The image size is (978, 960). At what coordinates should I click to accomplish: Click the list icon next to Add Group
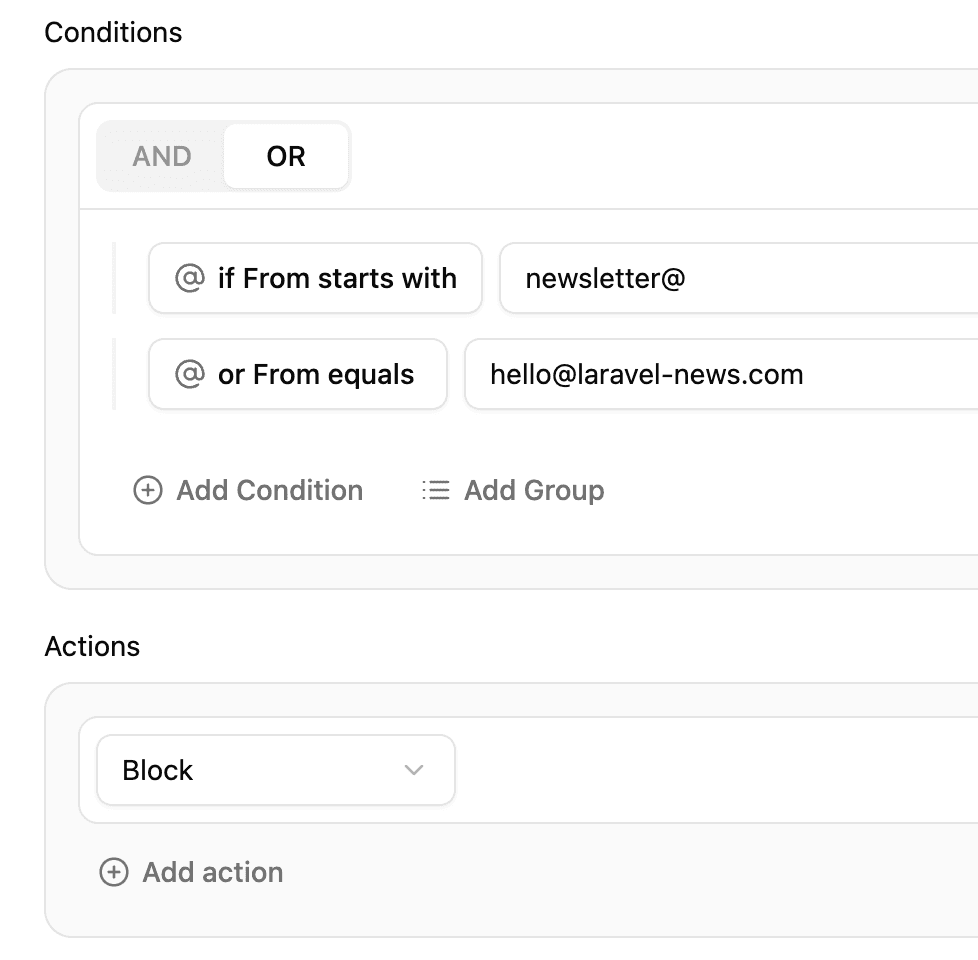pos(435,490)
